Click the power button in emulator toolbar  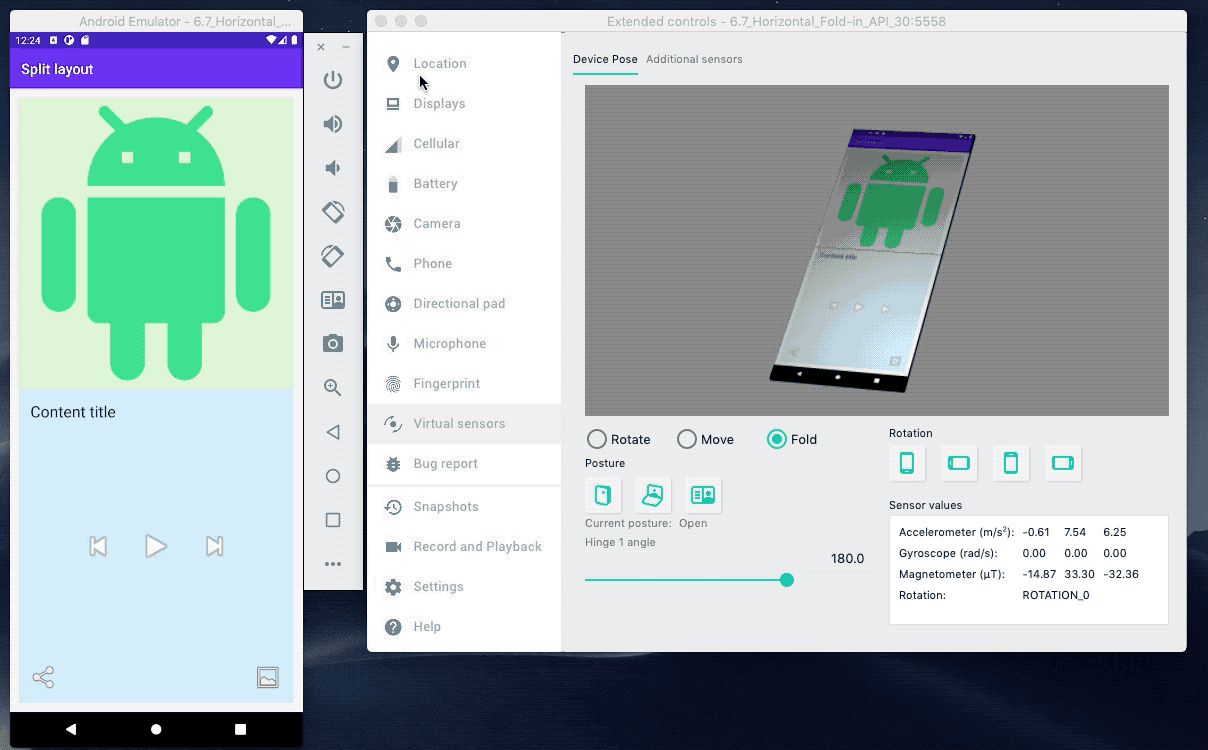pyautogui.click(x=333, y=80)
